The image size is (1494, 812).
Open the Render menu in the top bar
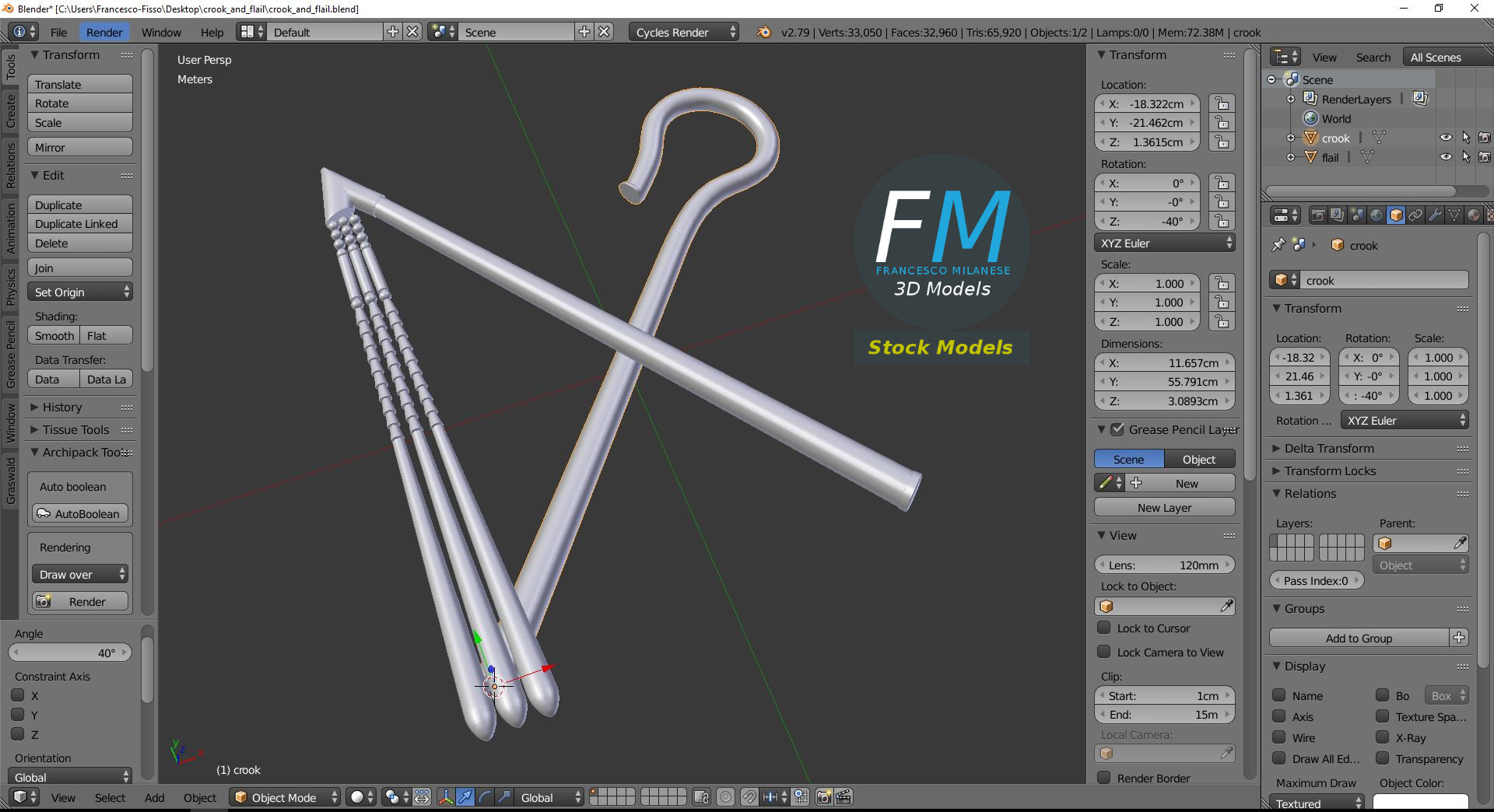pyautogui.click(x=103, y=32)
